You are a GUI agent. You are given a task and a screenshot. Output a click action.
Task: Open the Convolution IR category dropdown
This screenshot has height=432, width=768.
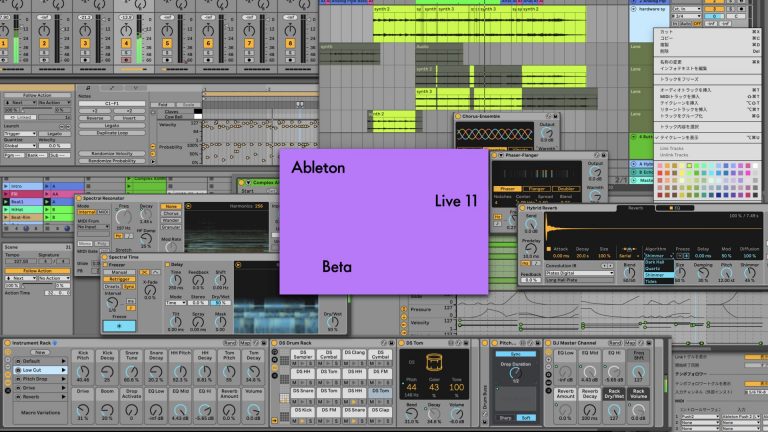[x=579, y=273]
